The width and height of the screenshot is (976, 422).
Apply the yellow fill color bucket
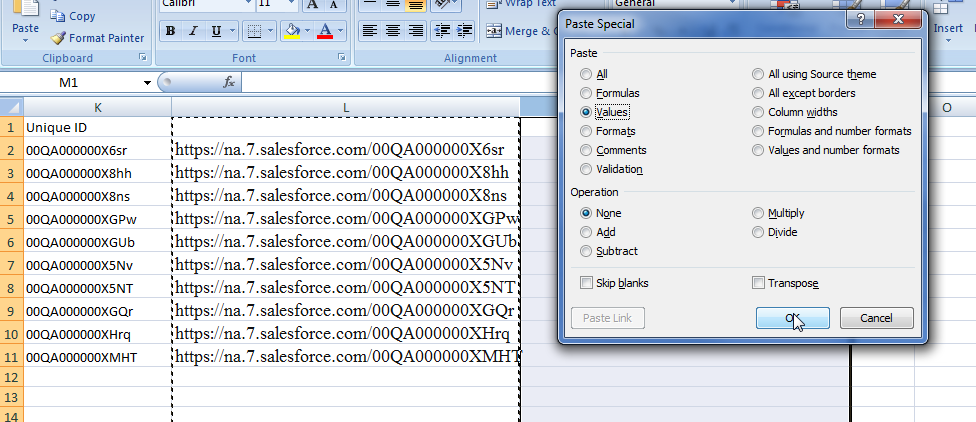290,32
